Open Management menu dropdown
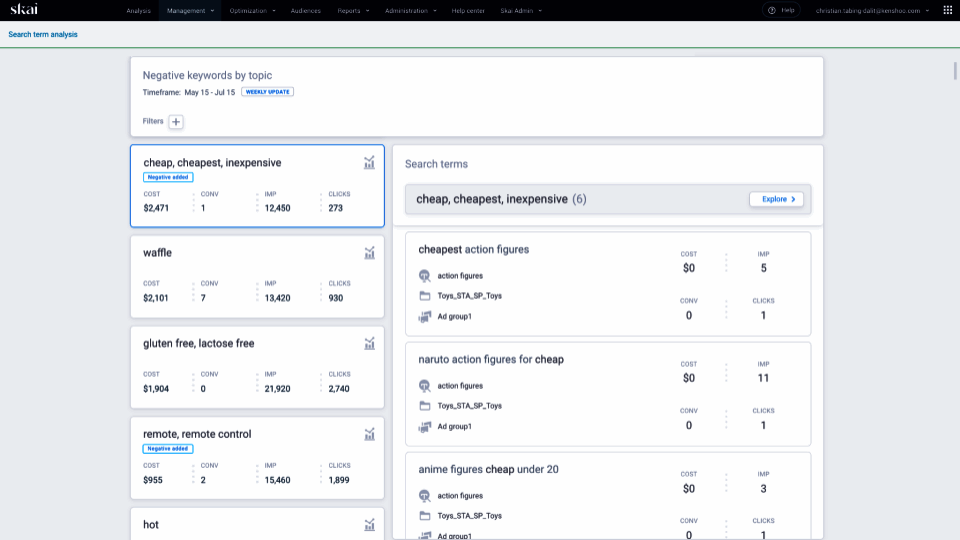 (x=190, y=10)
